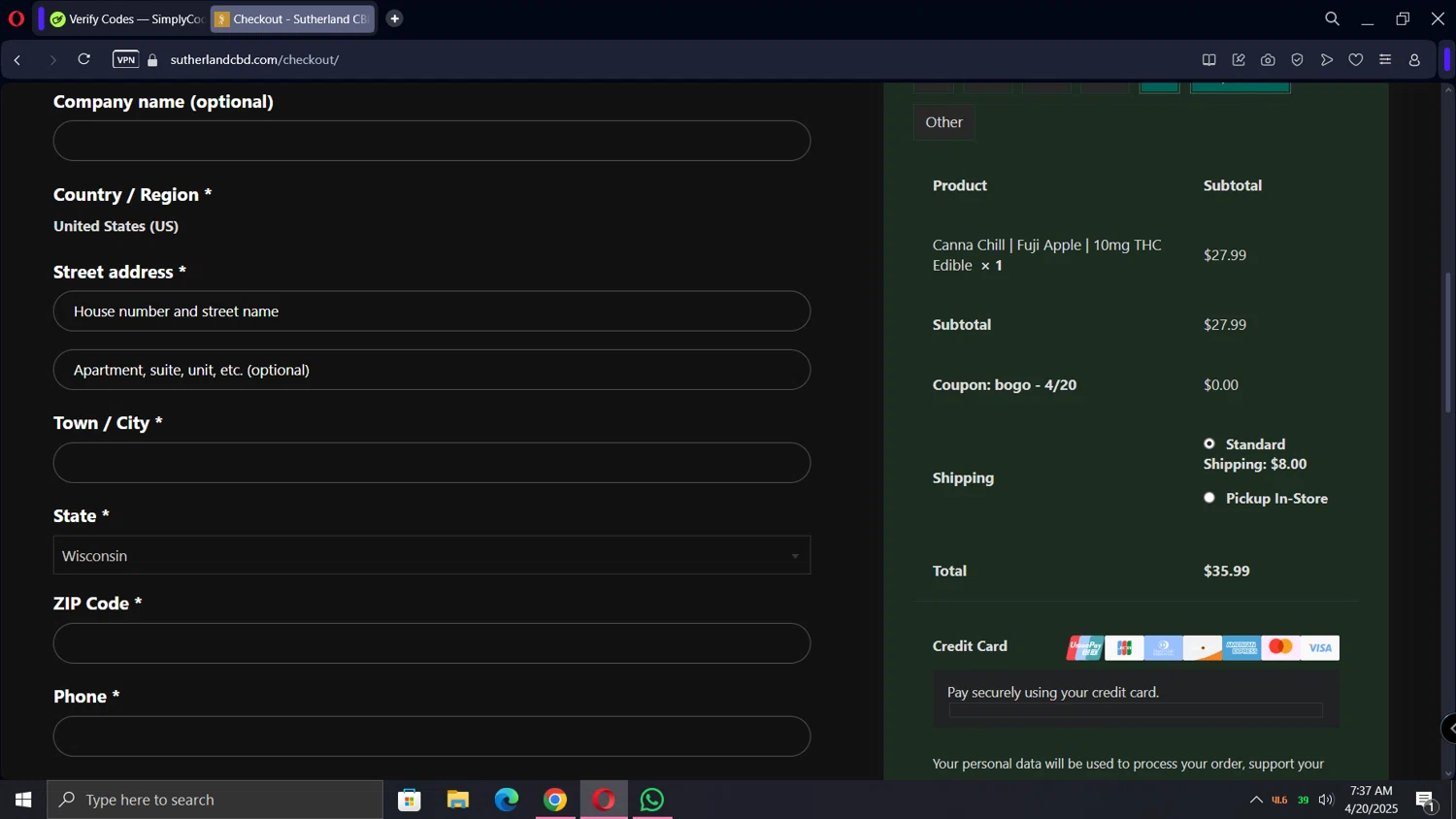This screenshot has height=819, width=1456.
Task: Click the Other button
Action: pos(943,122)
